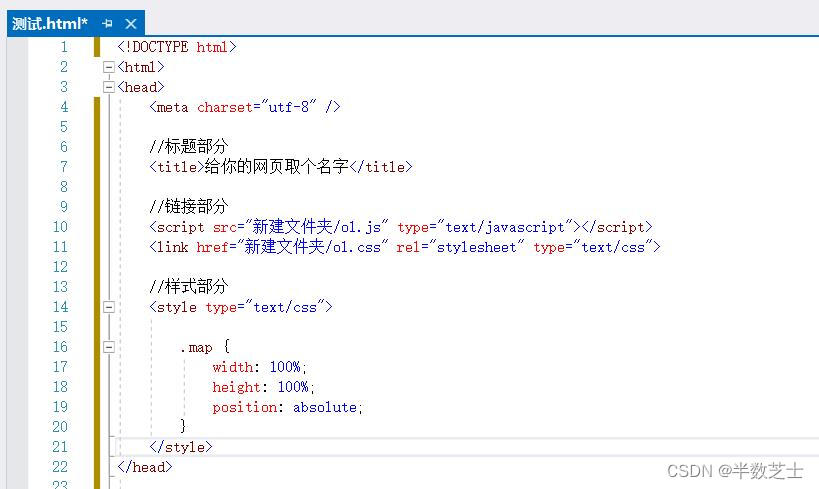Click the absolute value

[x=325, y=408]
